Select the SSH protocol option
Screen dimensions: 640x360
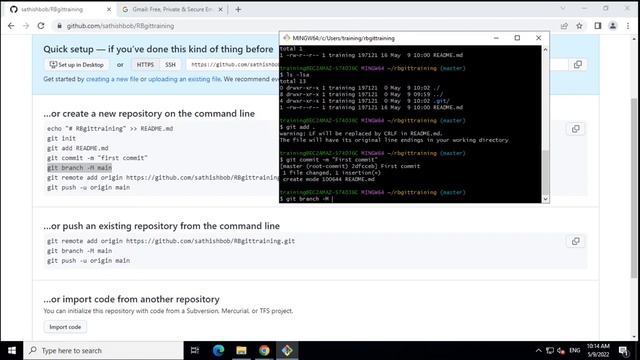click(x=170, y=64)
